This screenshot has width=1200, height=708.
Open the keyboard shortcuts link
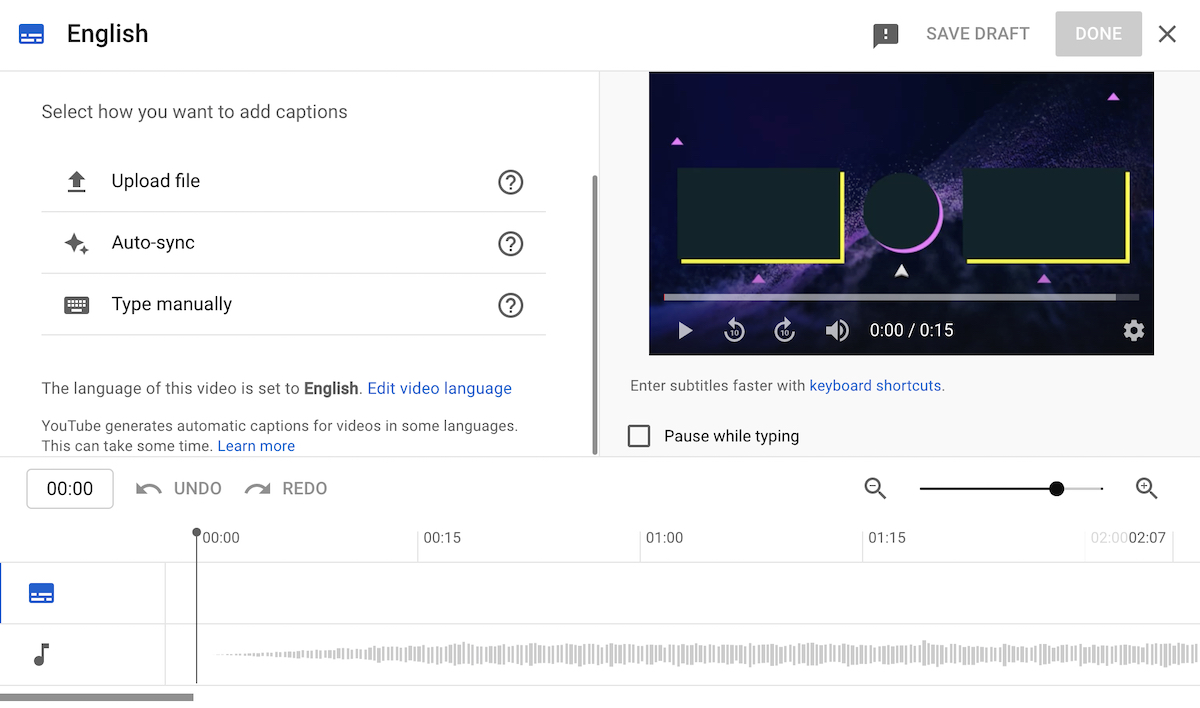[x=875, y=385]
